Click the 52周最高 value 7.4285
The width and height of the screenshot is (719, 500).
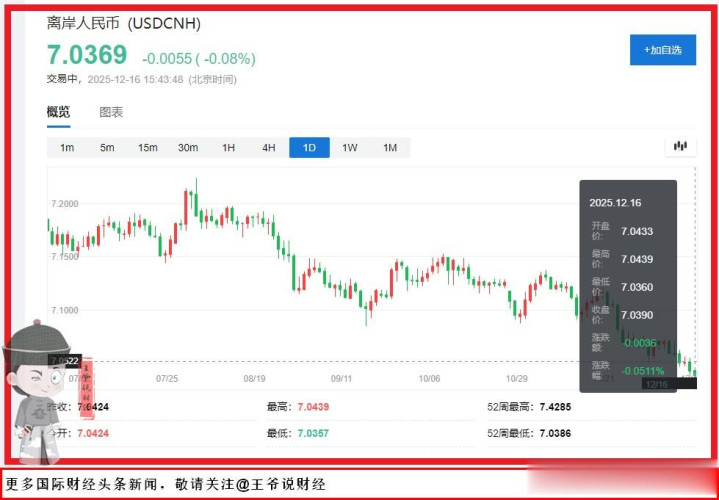coord(555,407)
